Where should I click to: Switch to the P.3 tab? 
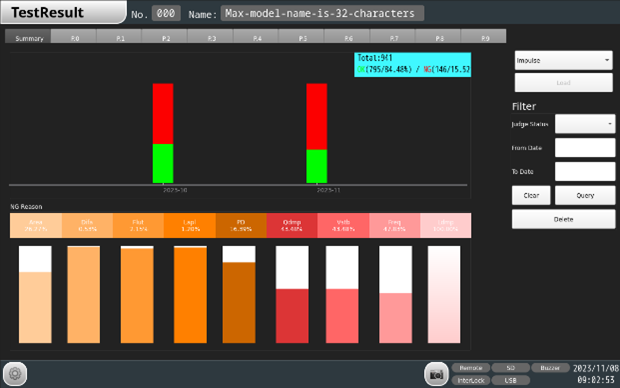tap(212, 36)
